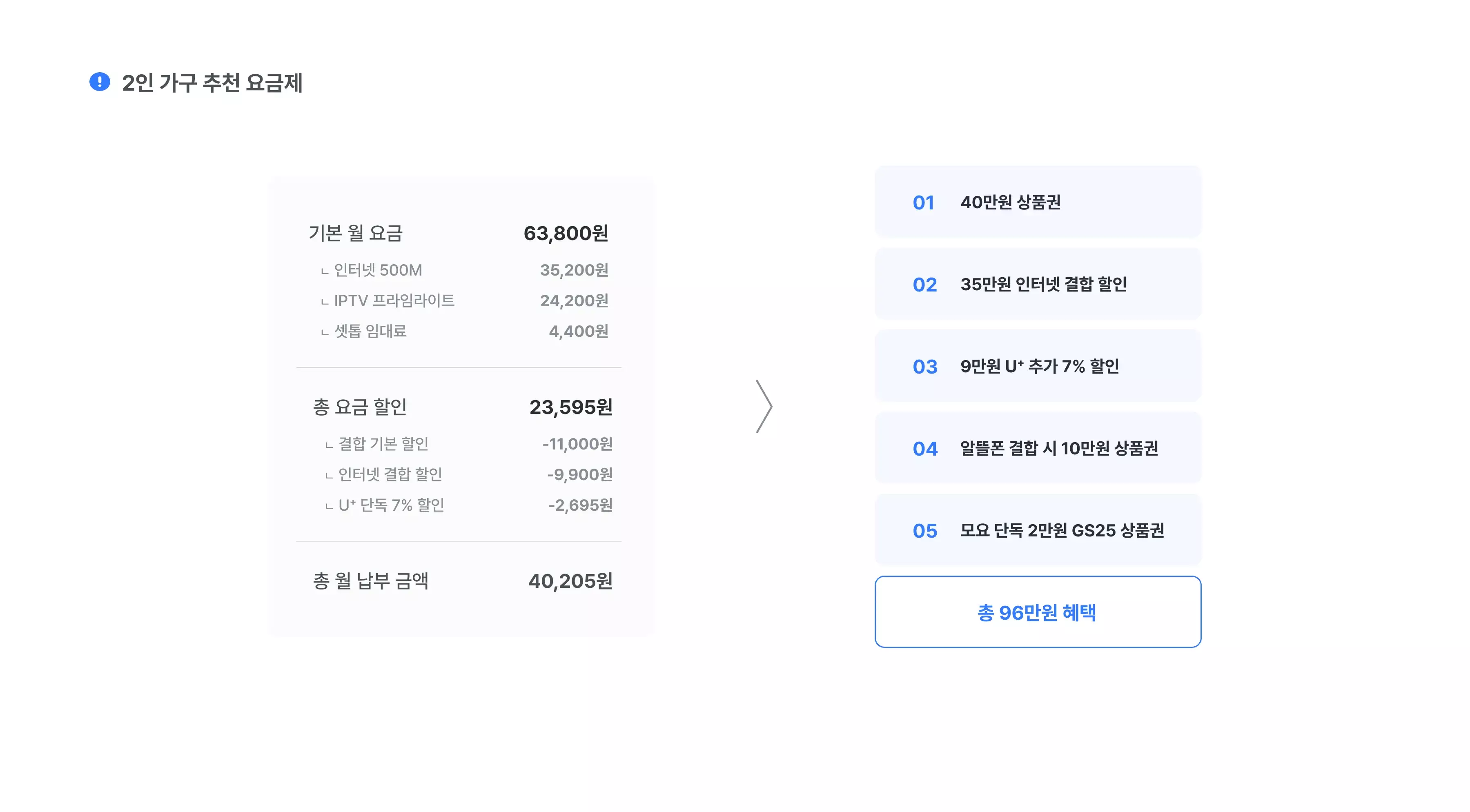The width and height of the screenshot is (1470, 812).
Task: Select the 셋톱 임대료 line item
Action: [370, 331]
